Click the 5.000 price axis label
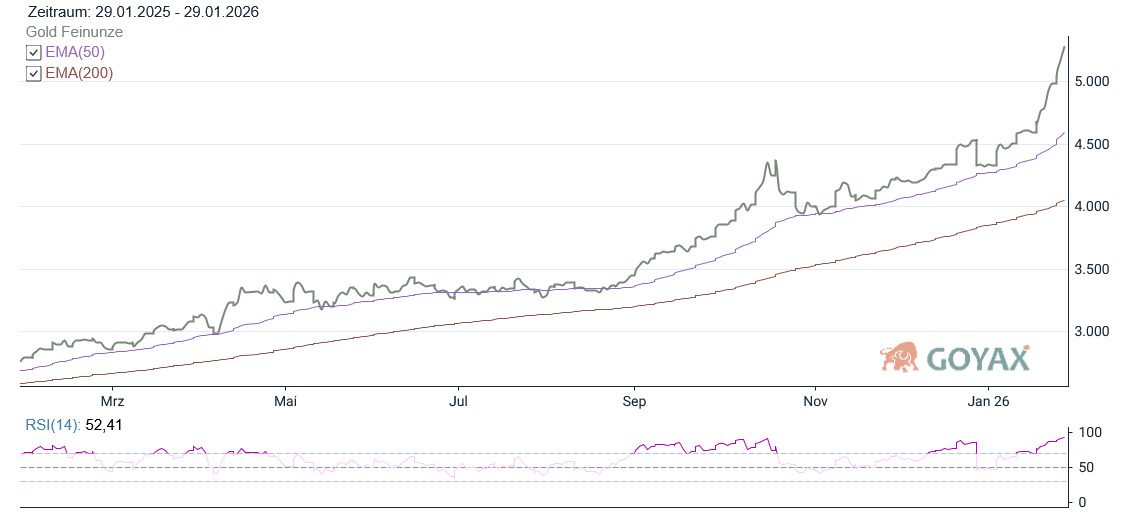 click(x=1096, y=81)
